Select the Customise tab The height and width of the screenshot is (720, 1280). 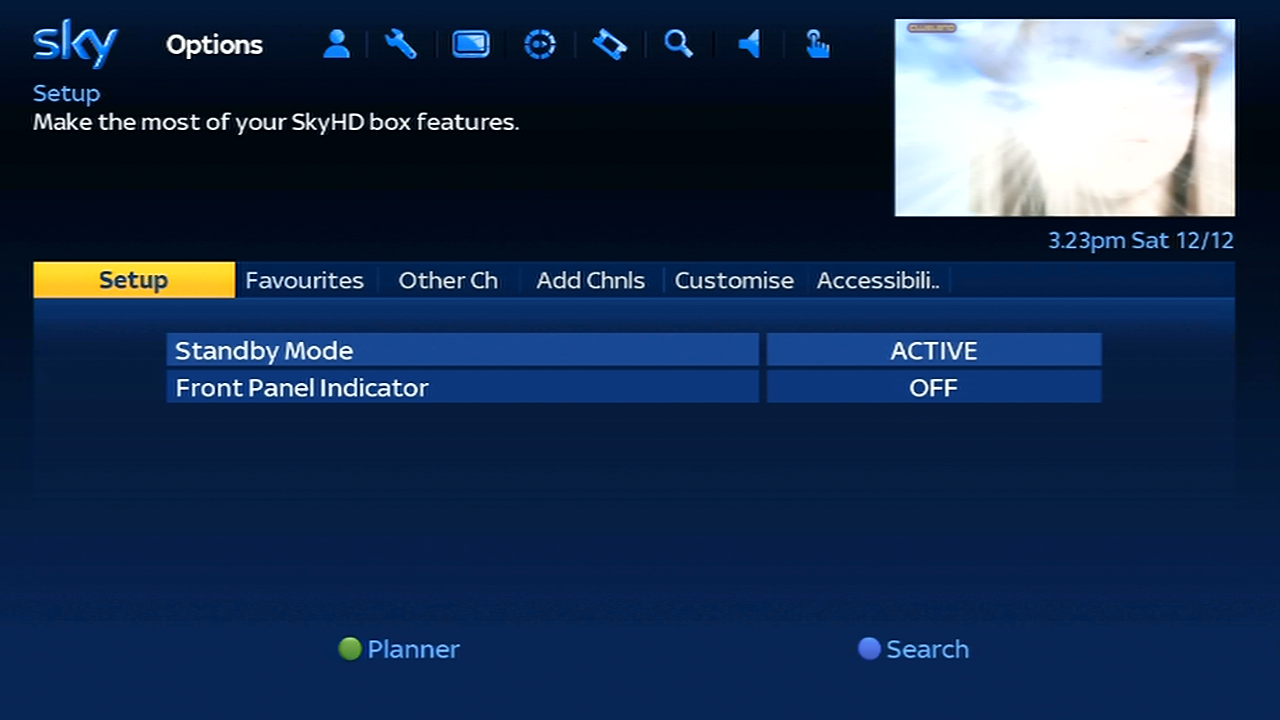click(734, 280)
